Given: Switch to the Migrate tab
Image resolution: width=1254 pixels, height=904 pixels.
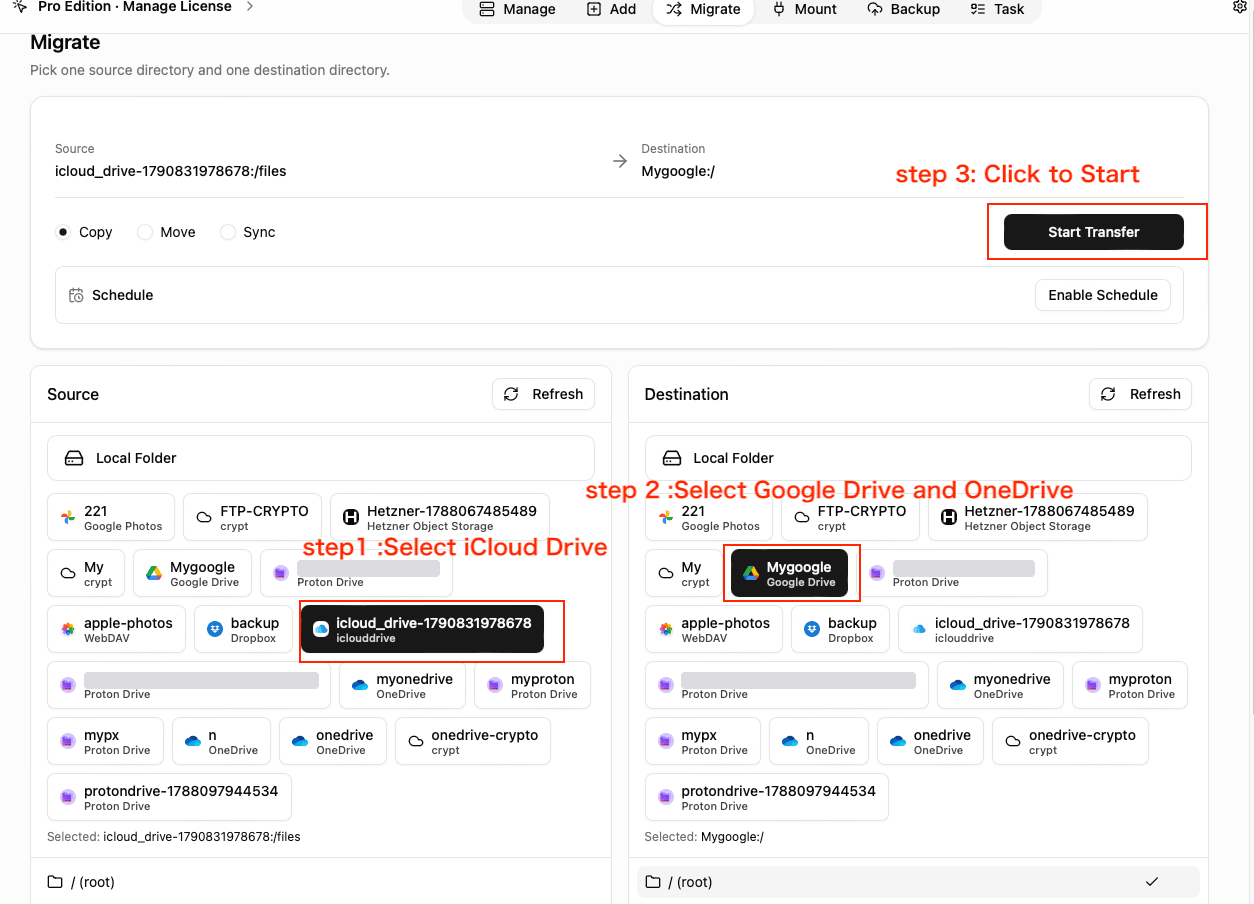Looking at the screenshot, I should click(703, 9).
